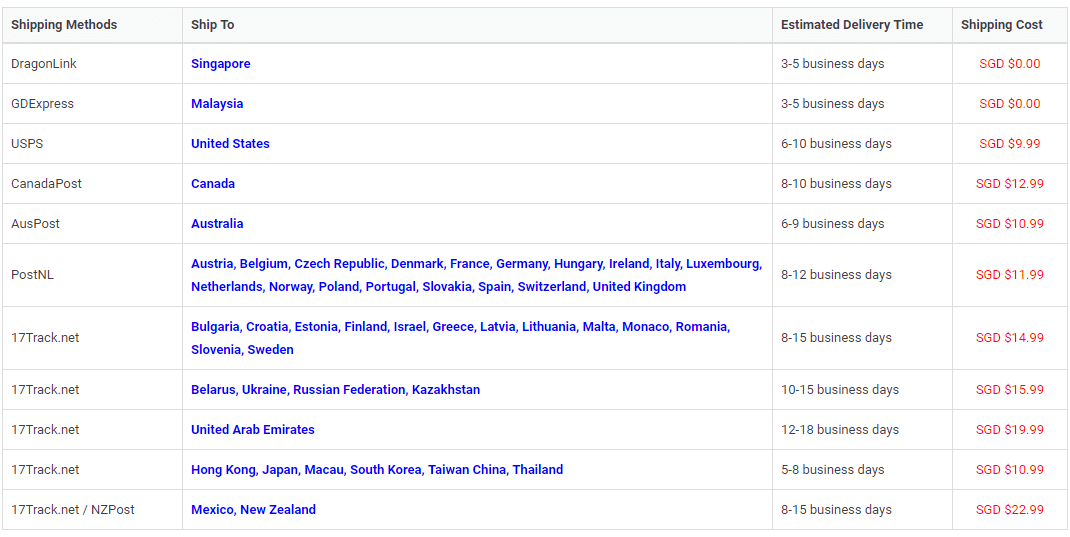Open the Australia ship-to link
The height and width of the screenshot is (537, 1070).
(217, 224)
